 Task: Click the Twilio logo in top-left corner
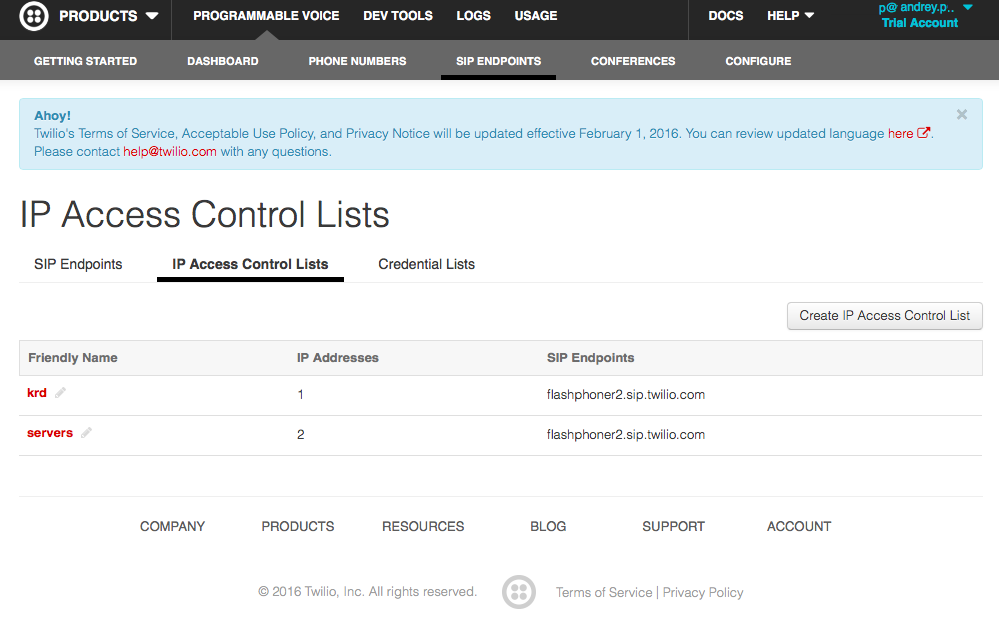(33, 16)
